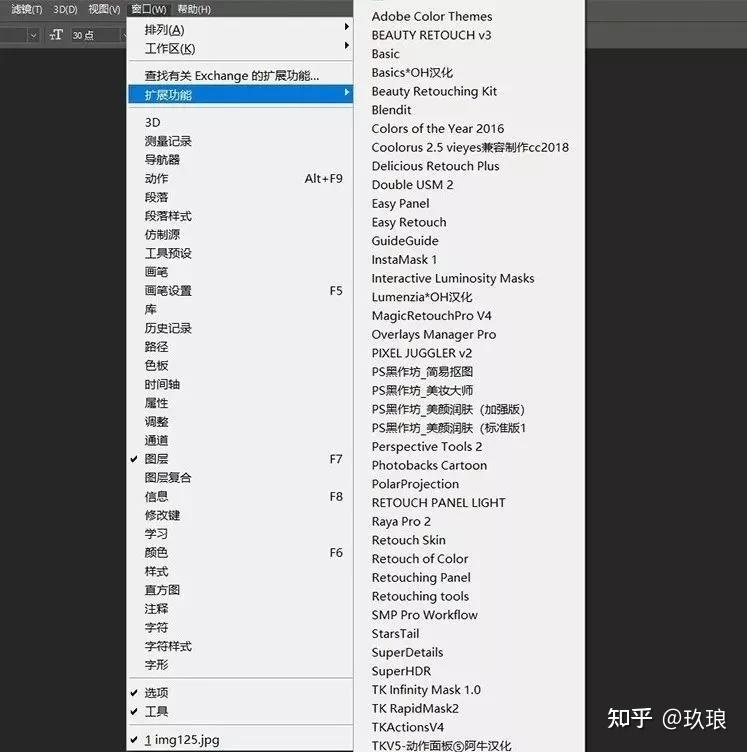Open the 工具预设 panel
Image resolution: width=747 pixels, height=752 pixels.
240,253
